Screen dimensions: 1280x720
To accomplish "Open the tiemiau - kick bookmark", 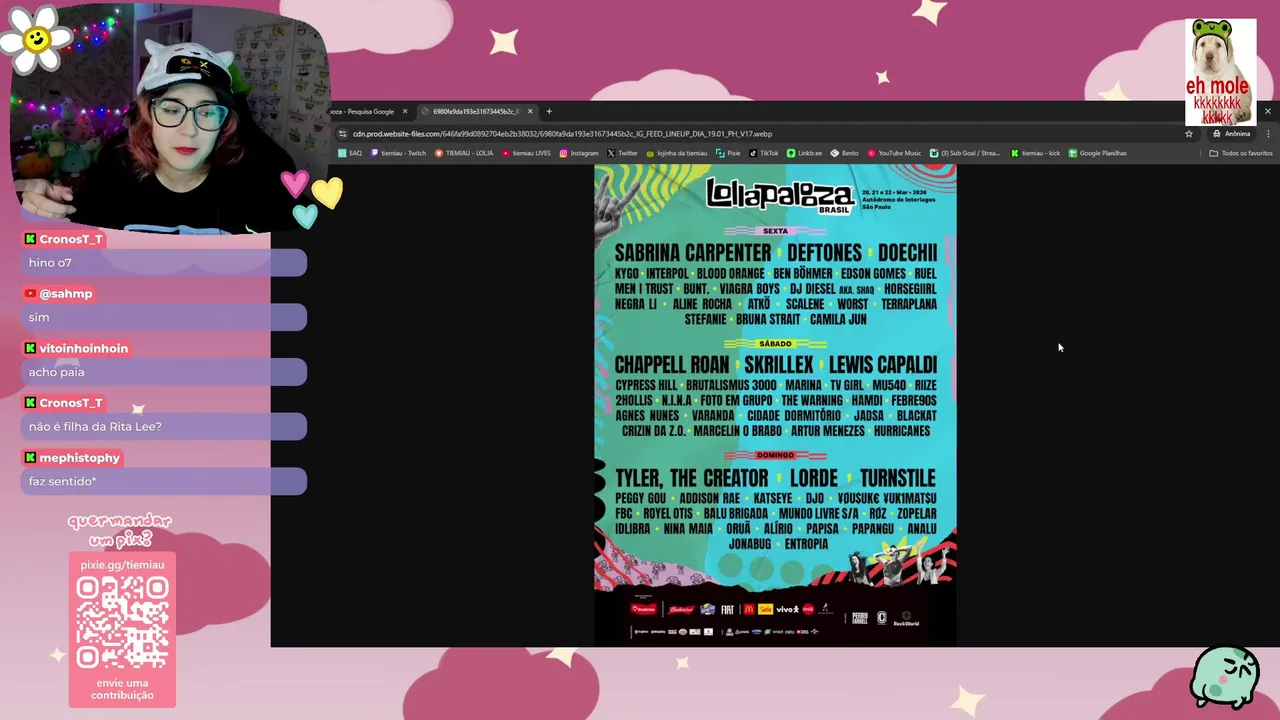I will click(x=1035, y=153).
